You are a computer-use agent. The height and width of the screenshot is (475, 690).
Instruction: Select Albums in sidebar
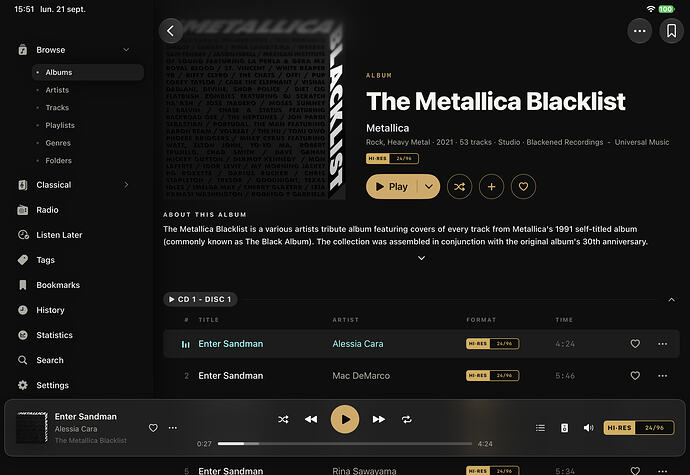tap(88, 72)
